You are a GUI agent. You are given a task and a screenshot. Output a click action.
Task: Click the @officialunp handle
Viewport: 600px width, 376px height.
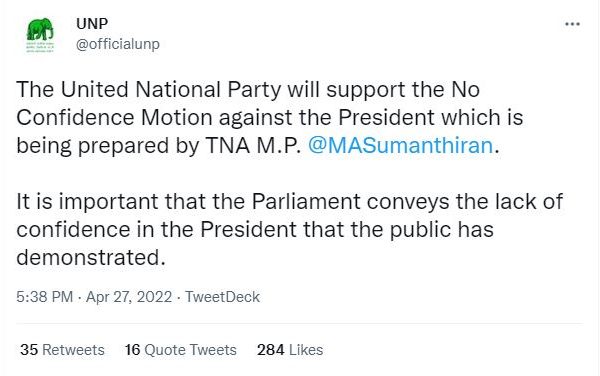pos(117,44)
